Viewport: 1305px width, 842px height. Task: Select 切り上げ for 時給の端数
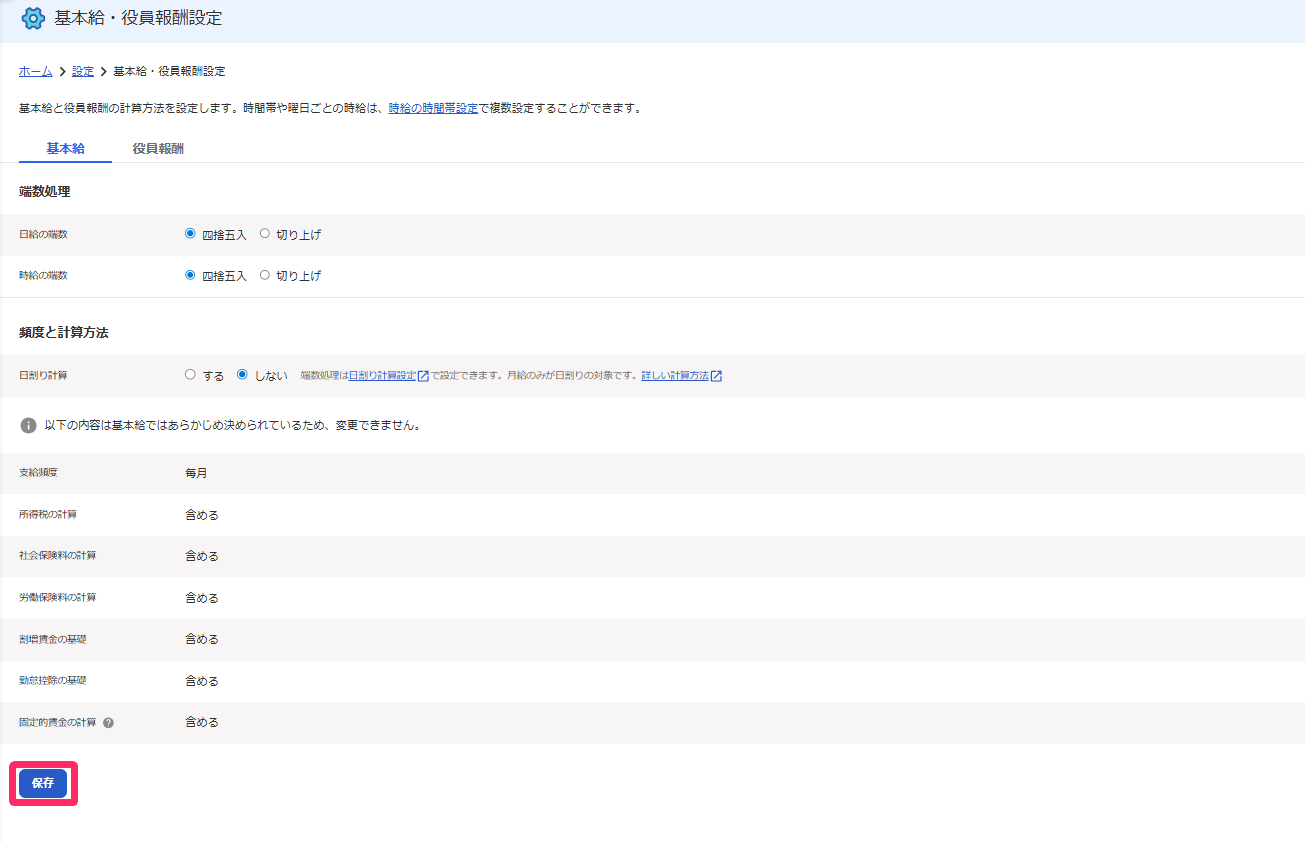point(264,275)
